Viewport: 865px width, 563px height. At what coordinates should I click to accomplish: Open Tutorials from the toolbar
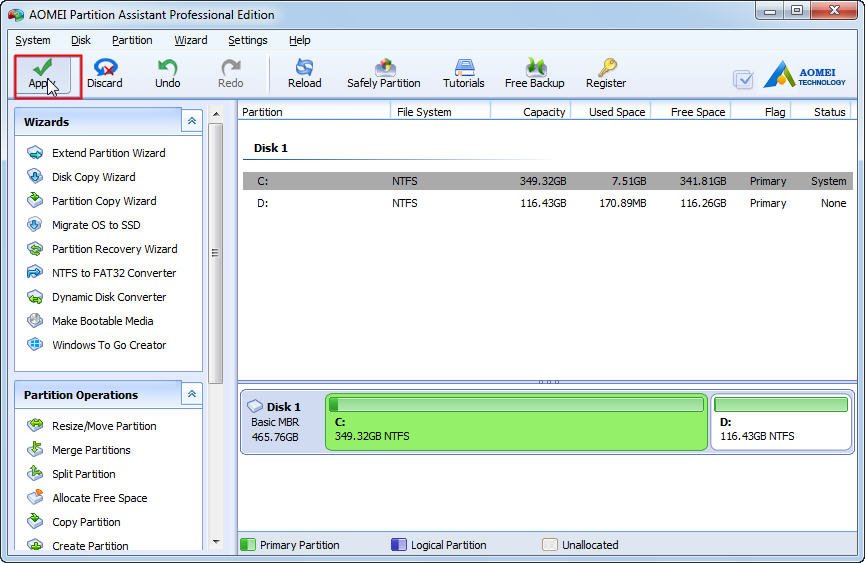coord(463,75)
